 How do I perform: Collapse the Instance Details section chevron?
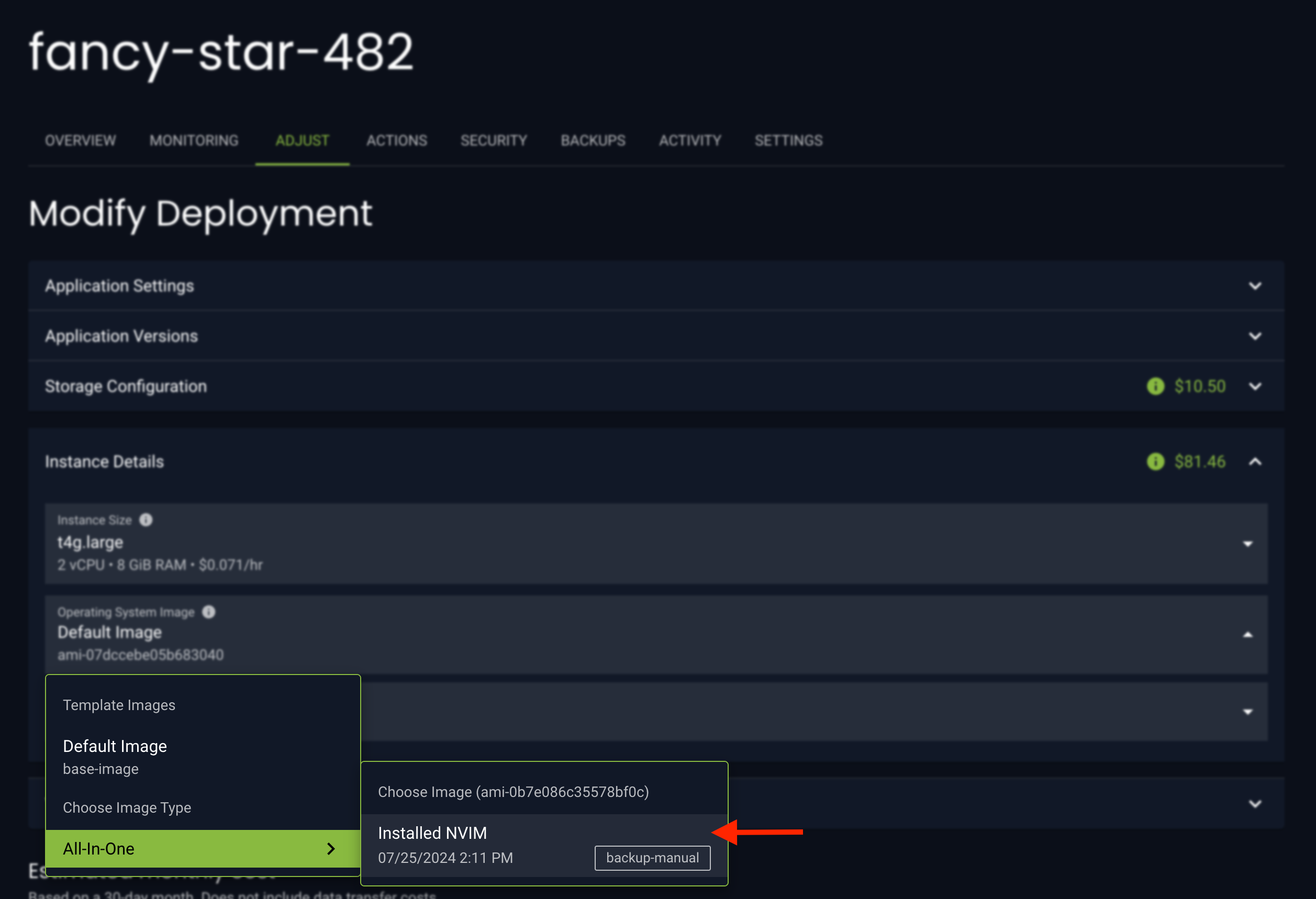click(1255, 462)
